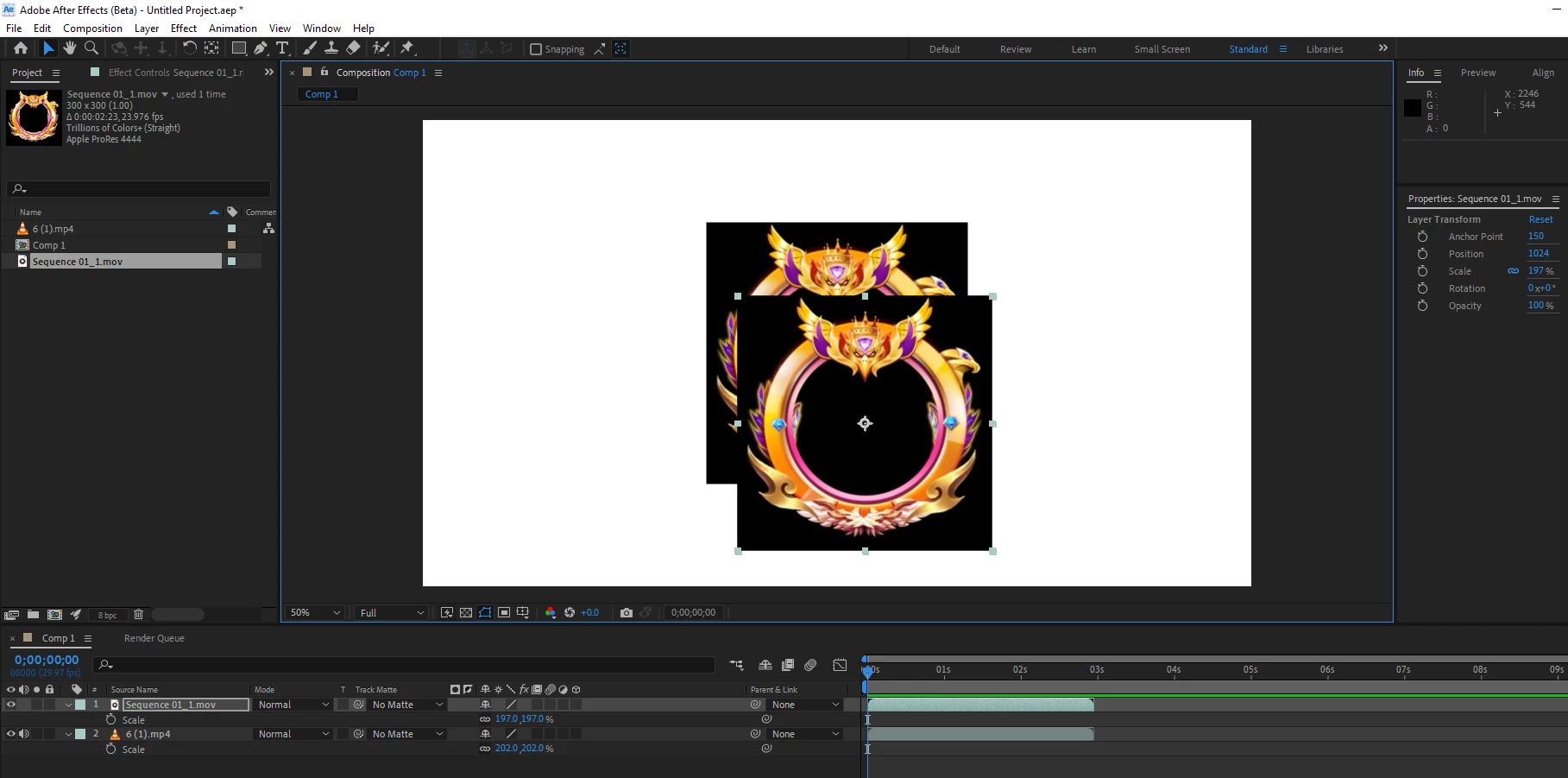The image size is (1568, 778).
Task: Hide the Sequence 01_1.mov layer eye
Action: pyautogui.click(x=11, y=705)
